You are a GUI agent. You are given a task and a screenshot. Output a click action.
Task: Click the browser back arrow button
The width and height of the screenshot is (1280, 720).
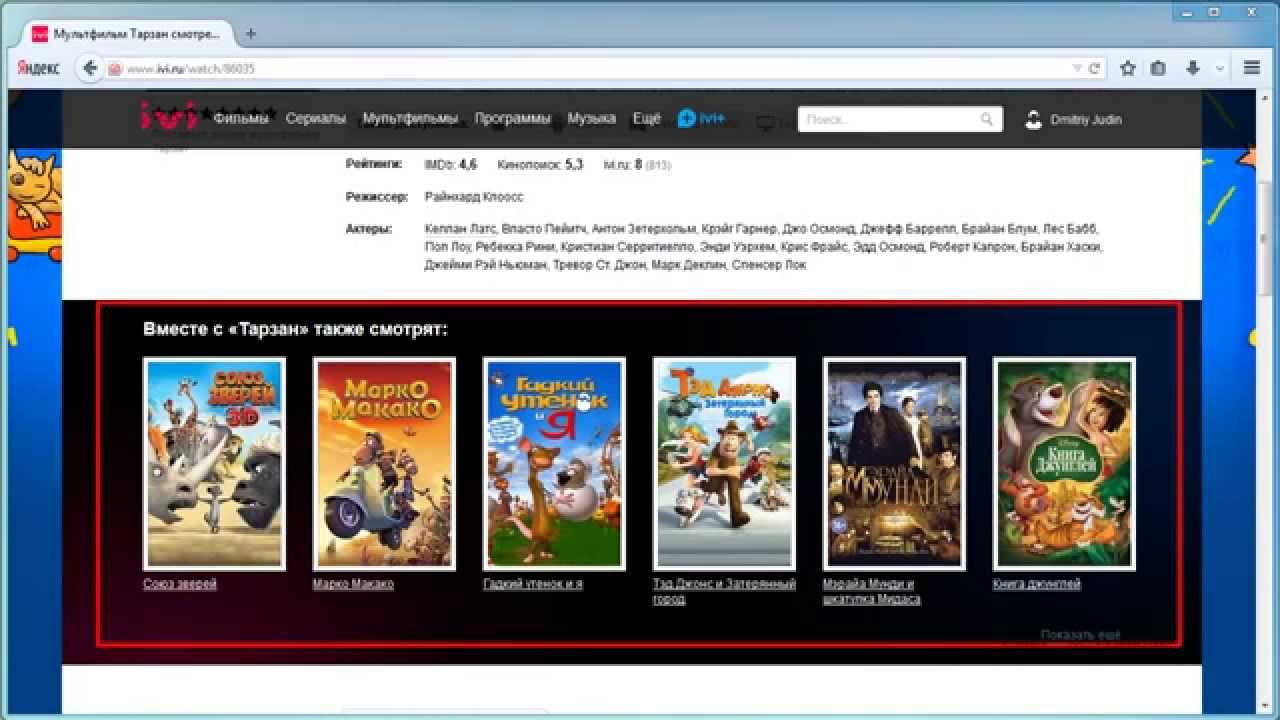click(90, 68)
